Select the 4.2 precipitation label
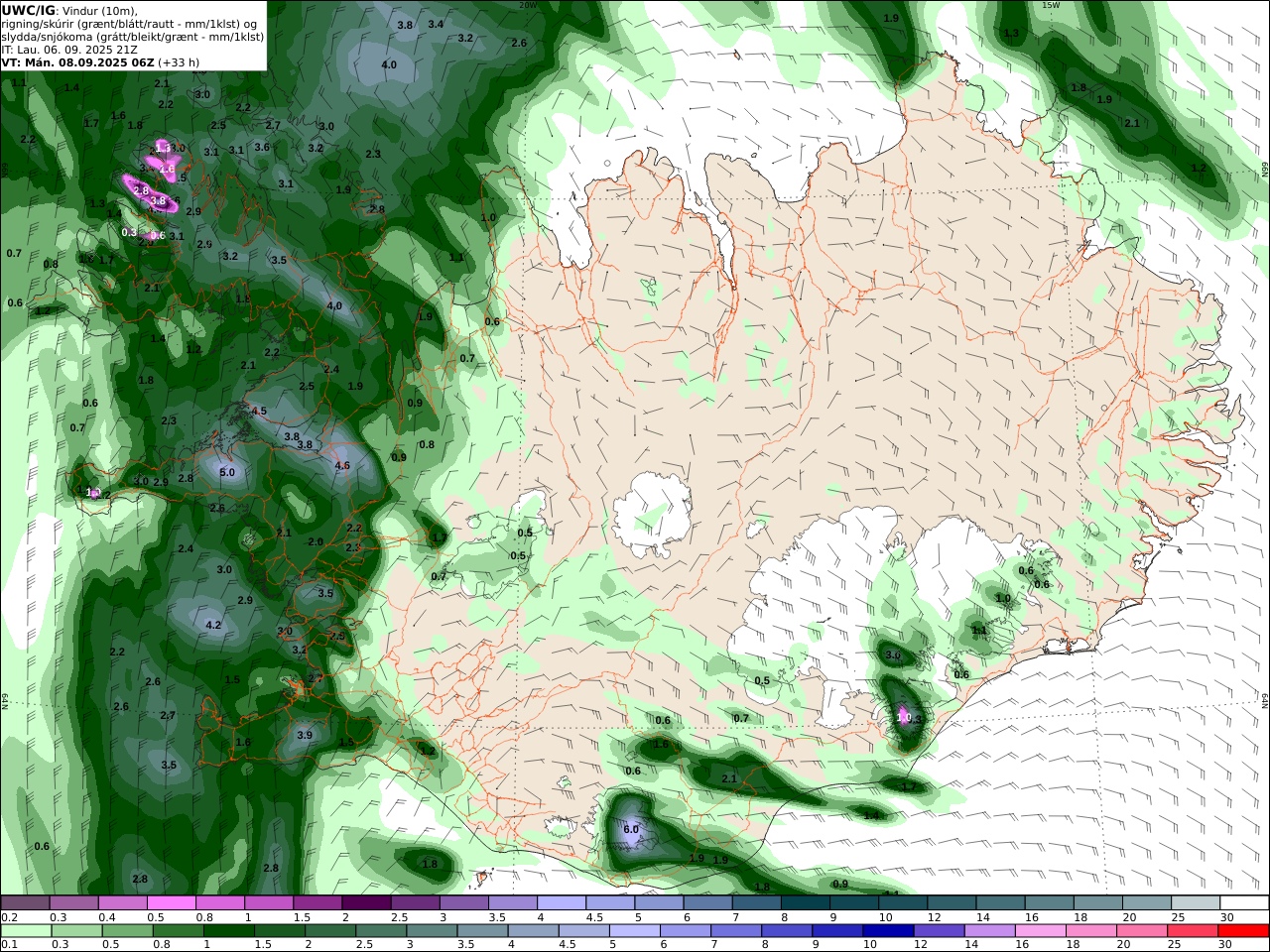1270x952 pixels. click(213, 625)
